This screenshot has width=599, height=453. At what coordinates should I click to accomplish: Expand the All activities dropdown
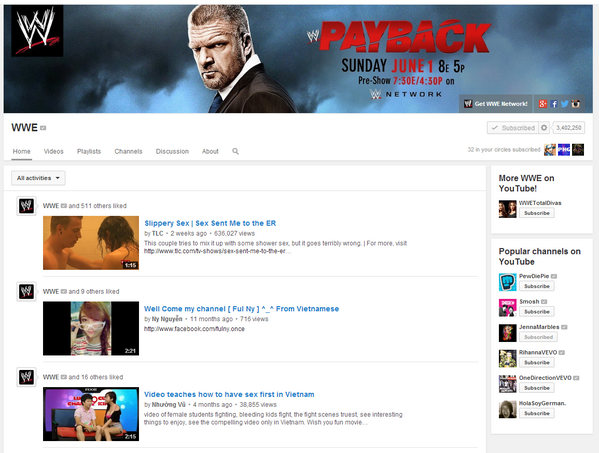(x=38, y=178)
